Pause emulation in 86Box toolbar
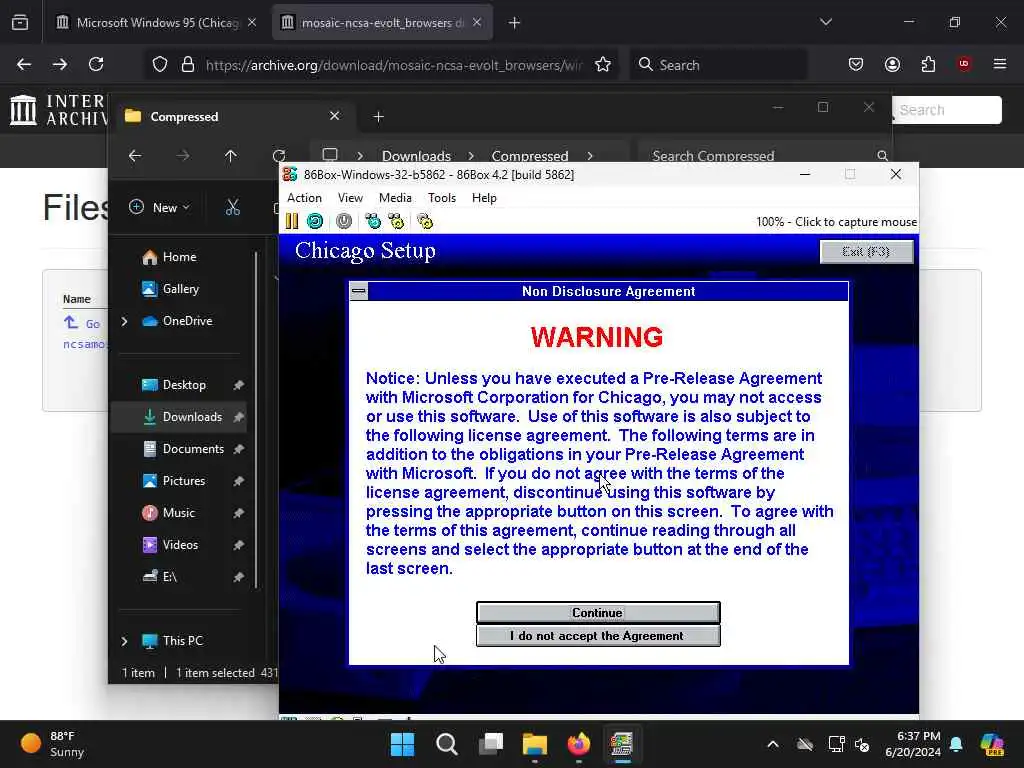 [292, 221]
